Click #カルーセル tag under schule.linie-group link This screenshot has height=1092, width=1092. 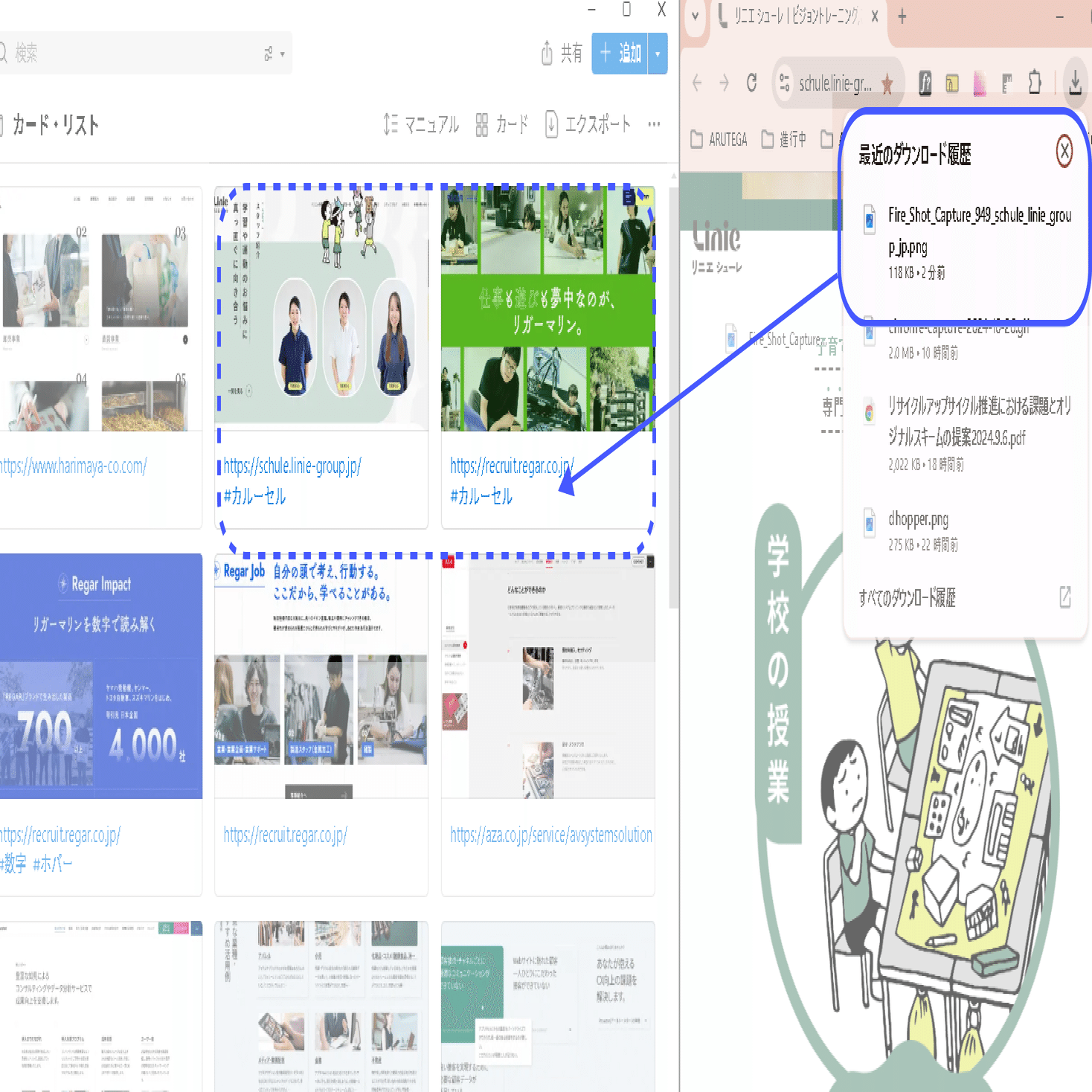255,496
